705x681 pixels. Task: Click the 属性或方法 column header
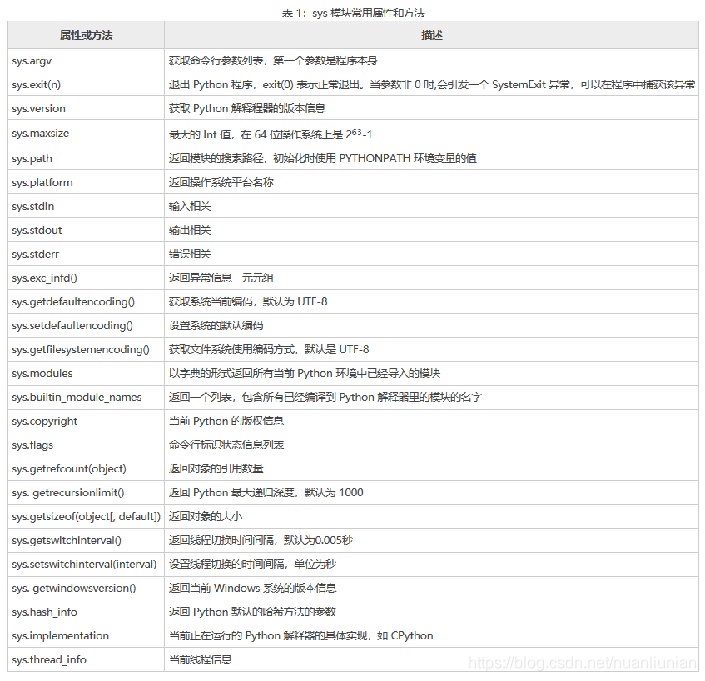pyautogui.click(x=86, y=35)
